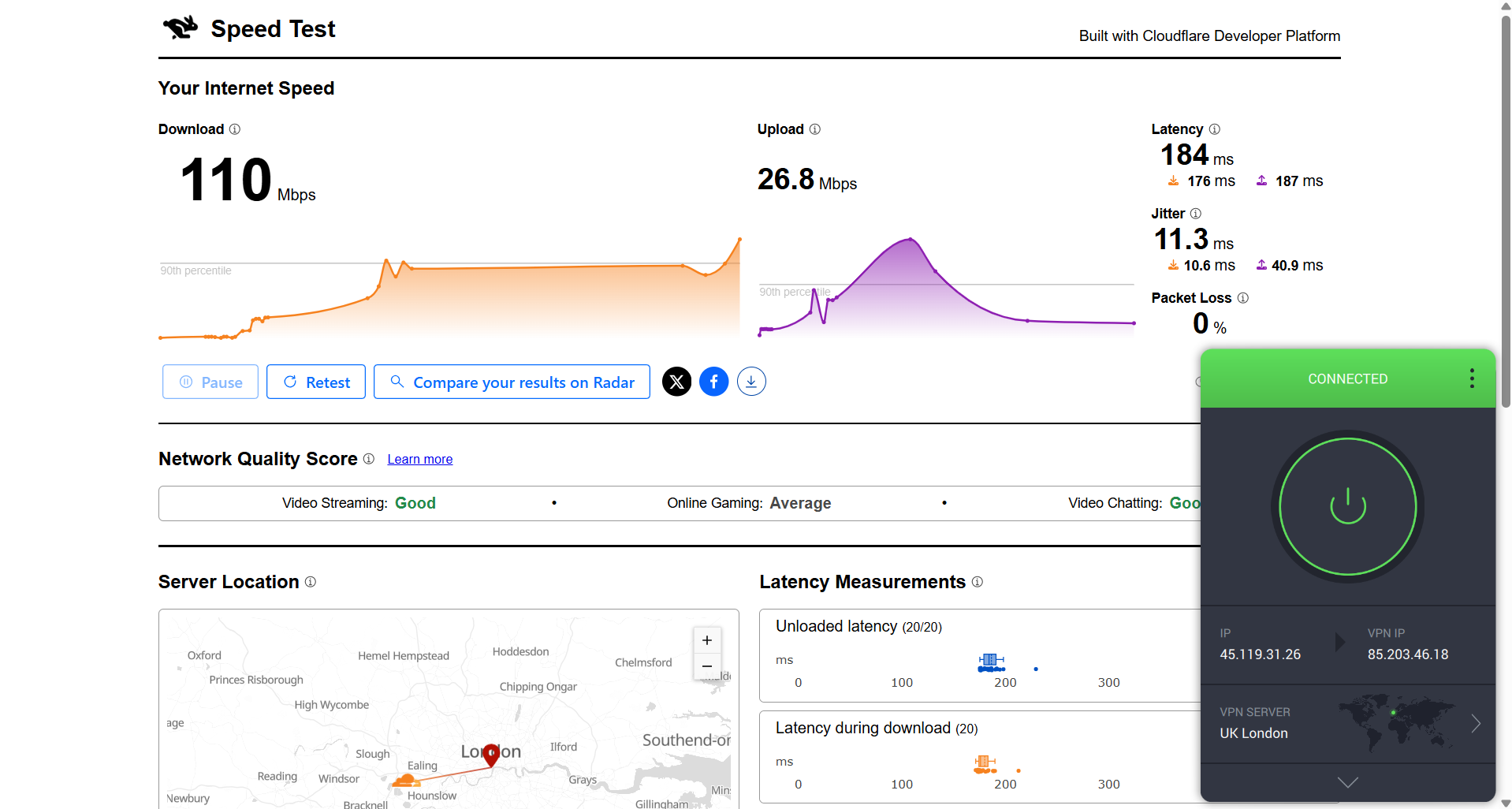
Task: Expand the VPN panel bottom chevron
Action: point(1346,781)
